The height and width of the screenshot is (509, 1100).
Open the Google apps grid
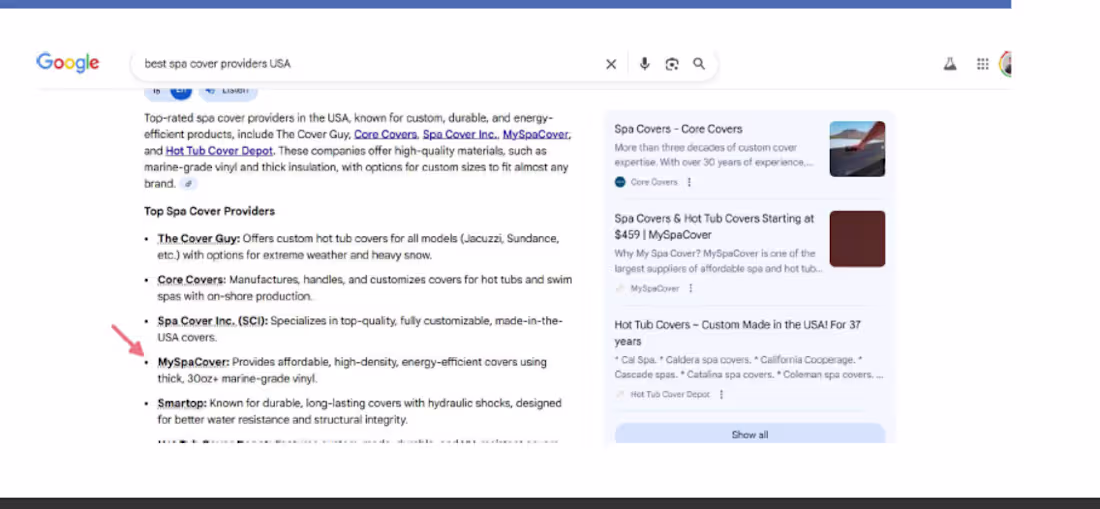click(982, 64)
